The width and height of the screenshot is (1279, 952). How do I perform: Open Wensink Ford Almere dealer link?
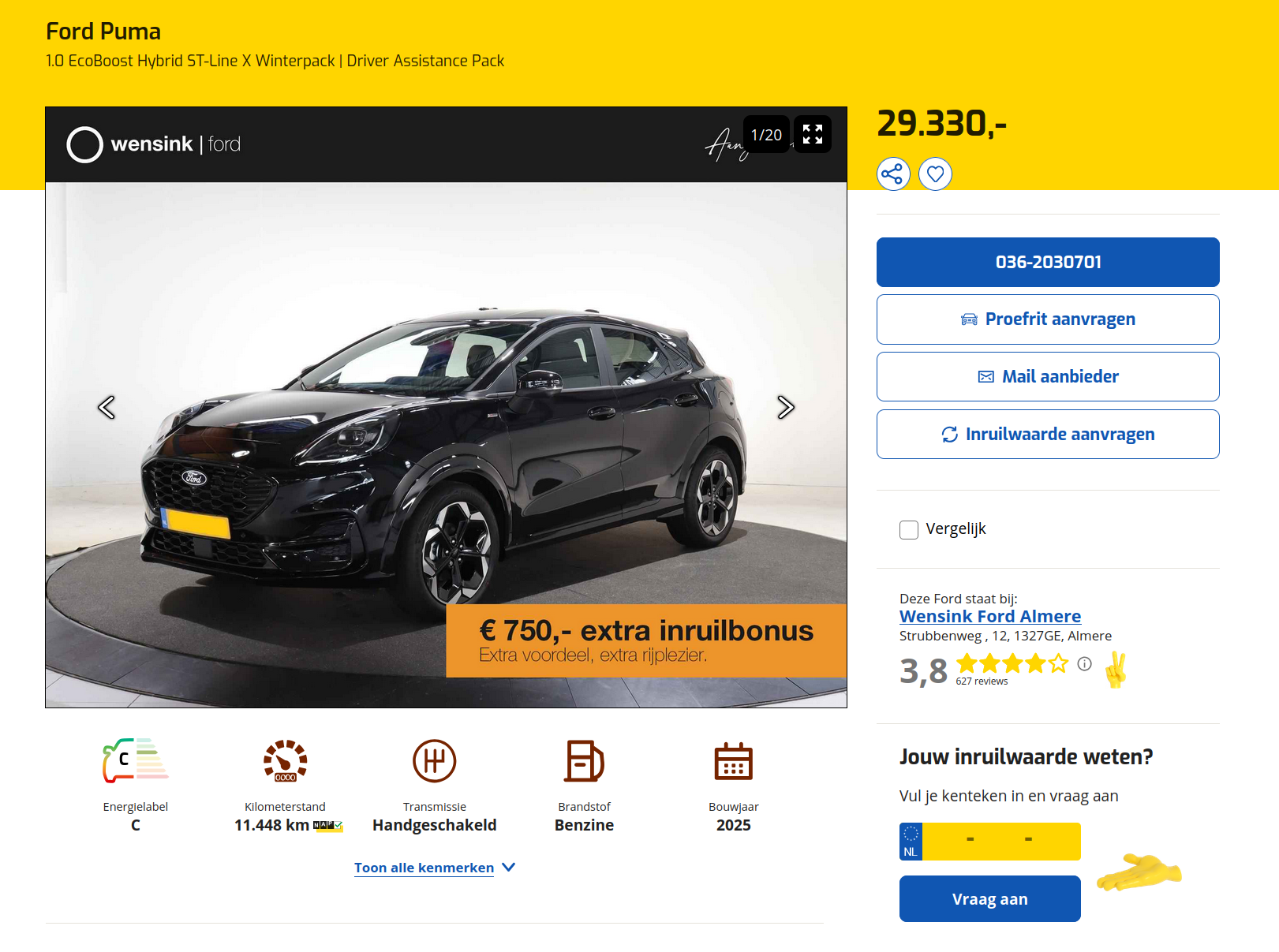[989, 616]
